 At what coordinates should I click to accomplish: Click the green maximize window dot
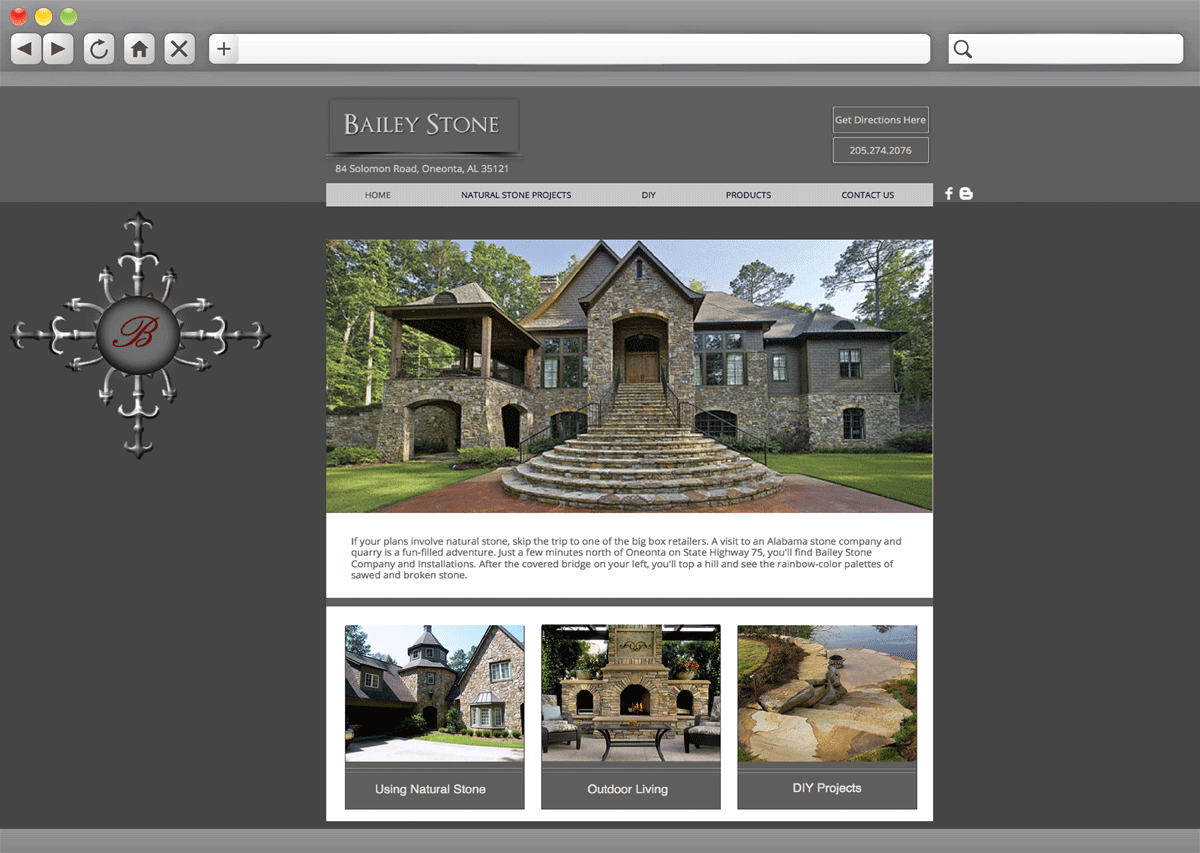point(68,16)
